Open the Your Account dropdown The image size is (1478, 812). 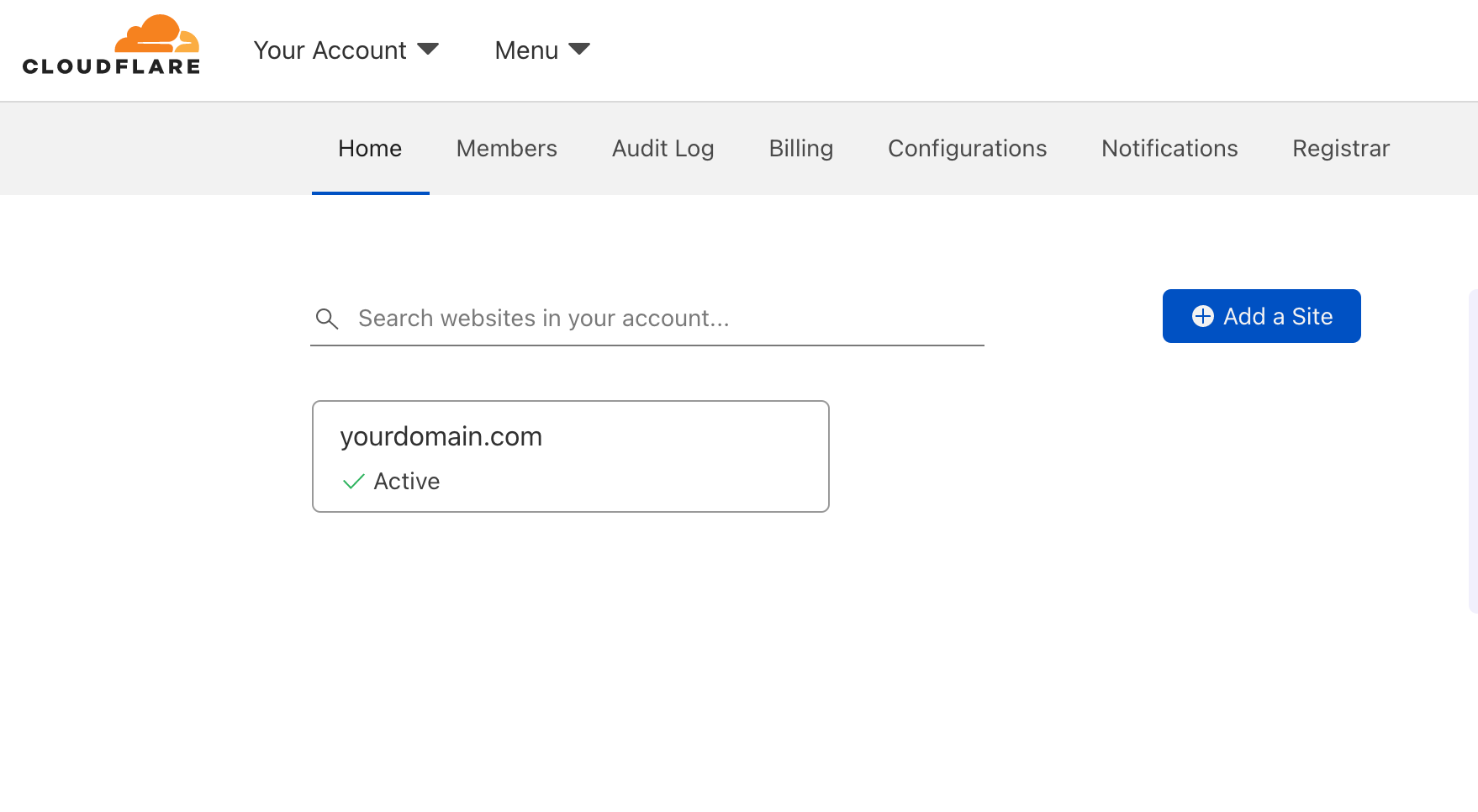click(330, 50)
